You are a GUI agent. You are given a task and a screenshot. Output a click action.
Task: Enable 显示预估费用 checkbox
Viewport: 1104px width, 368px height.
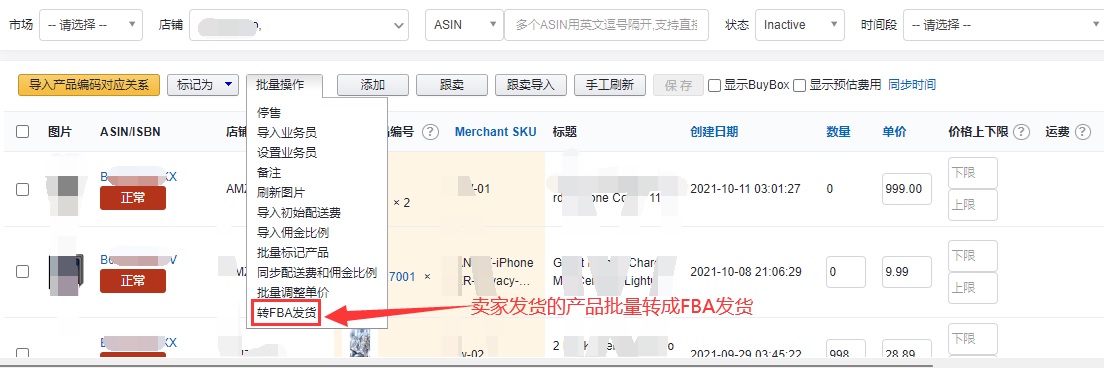click(x=799, y=85)
